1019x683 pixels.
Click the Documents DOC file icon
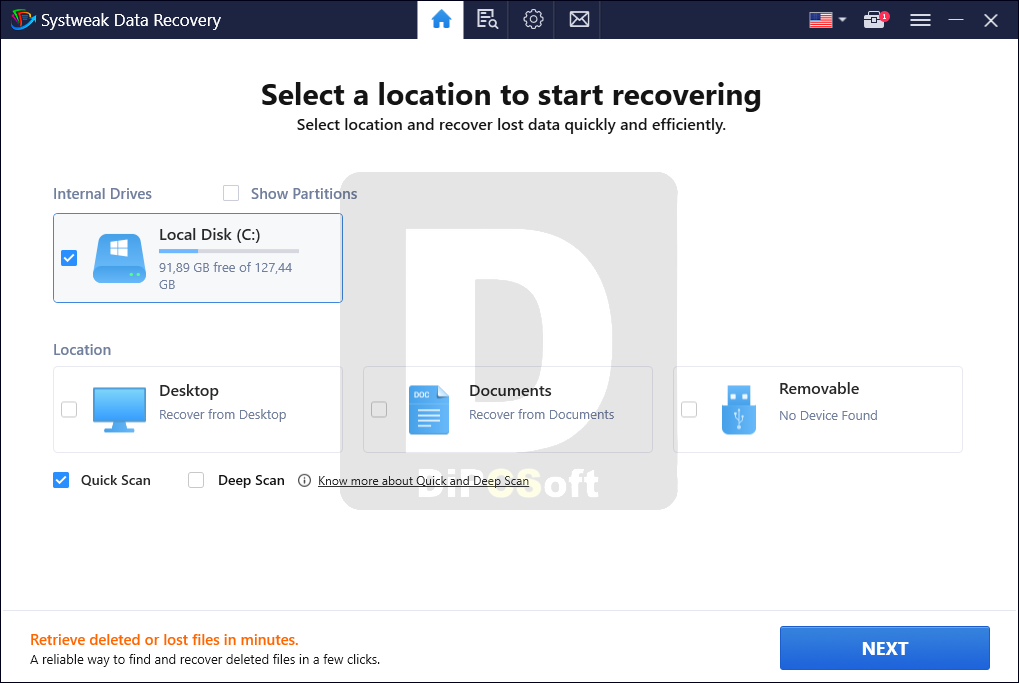tap(429, 409)
